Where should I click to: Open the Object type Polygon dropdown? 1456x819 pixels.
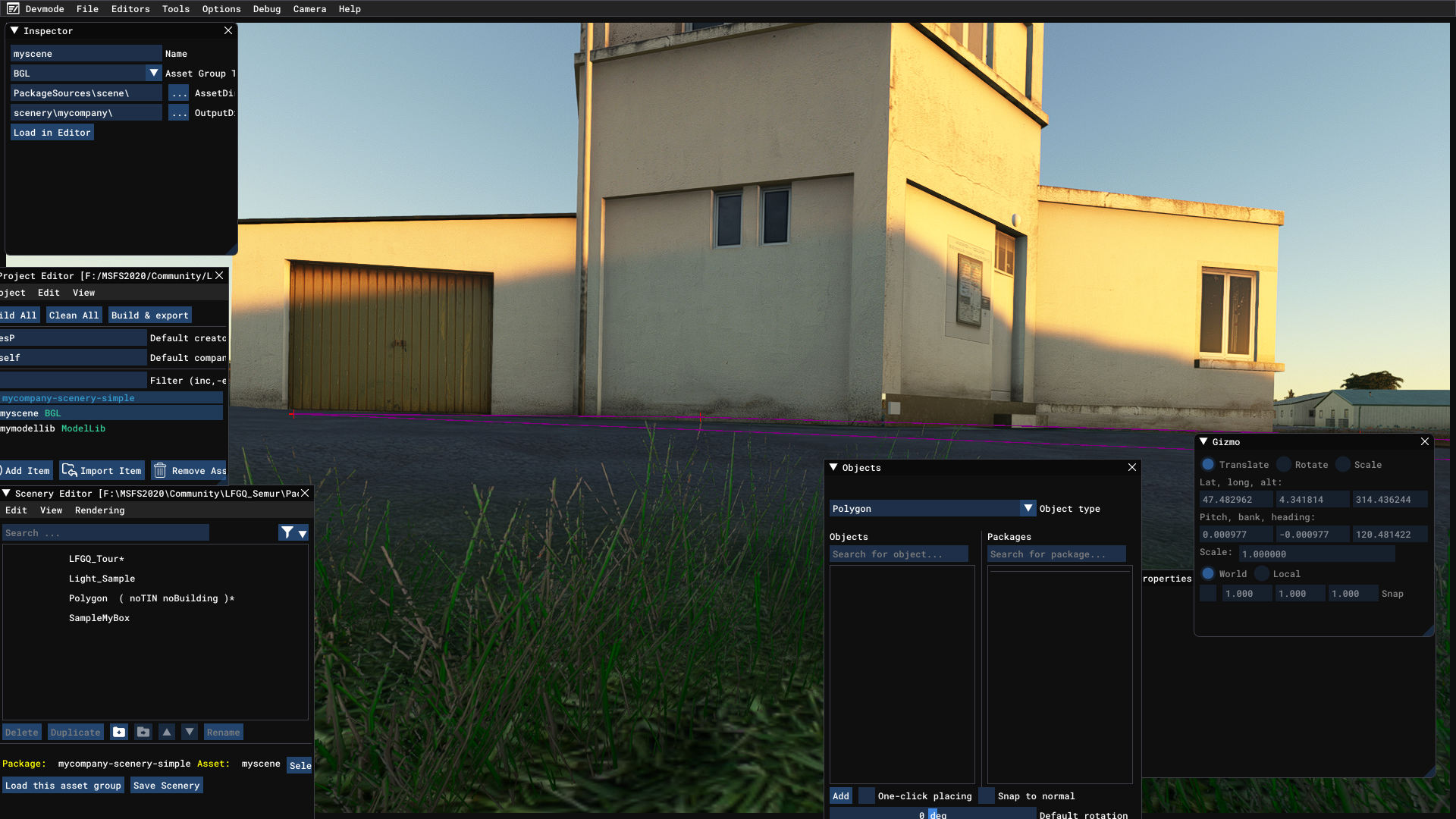point(1028,509)
